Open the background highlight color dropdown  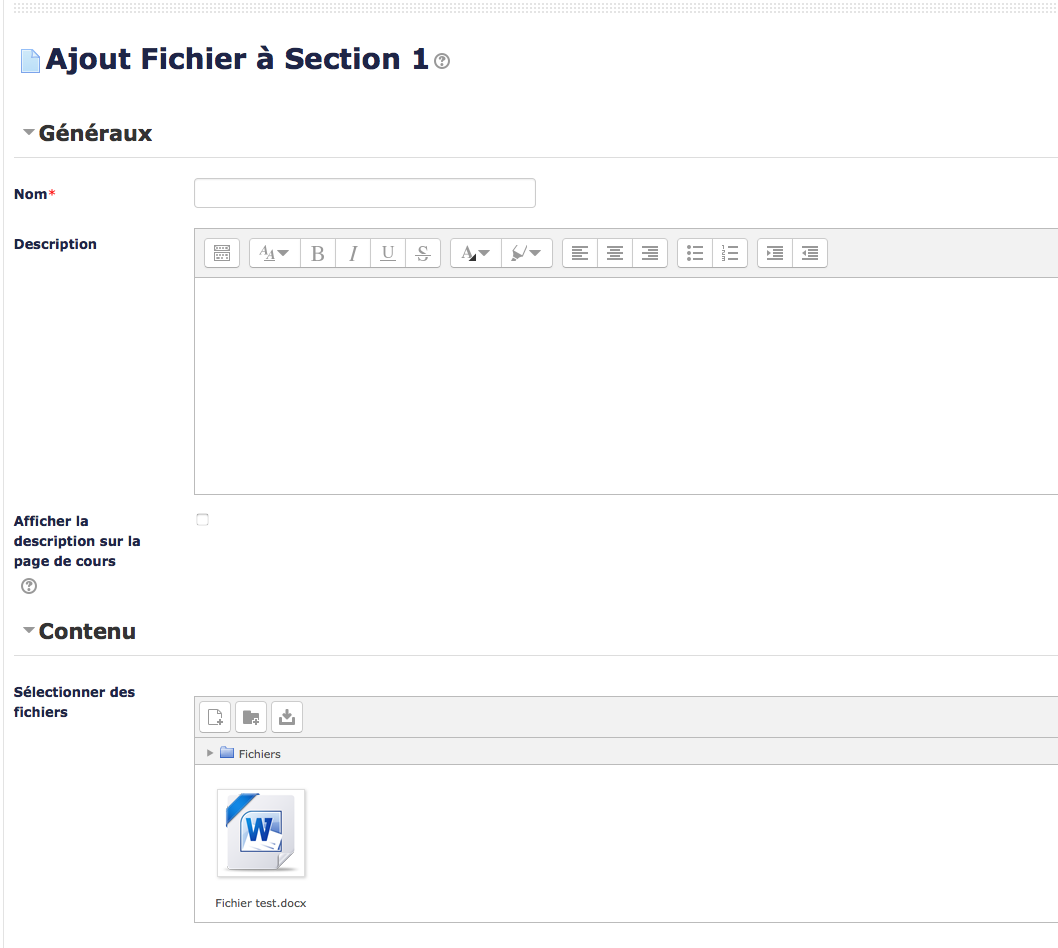[526, 253]
